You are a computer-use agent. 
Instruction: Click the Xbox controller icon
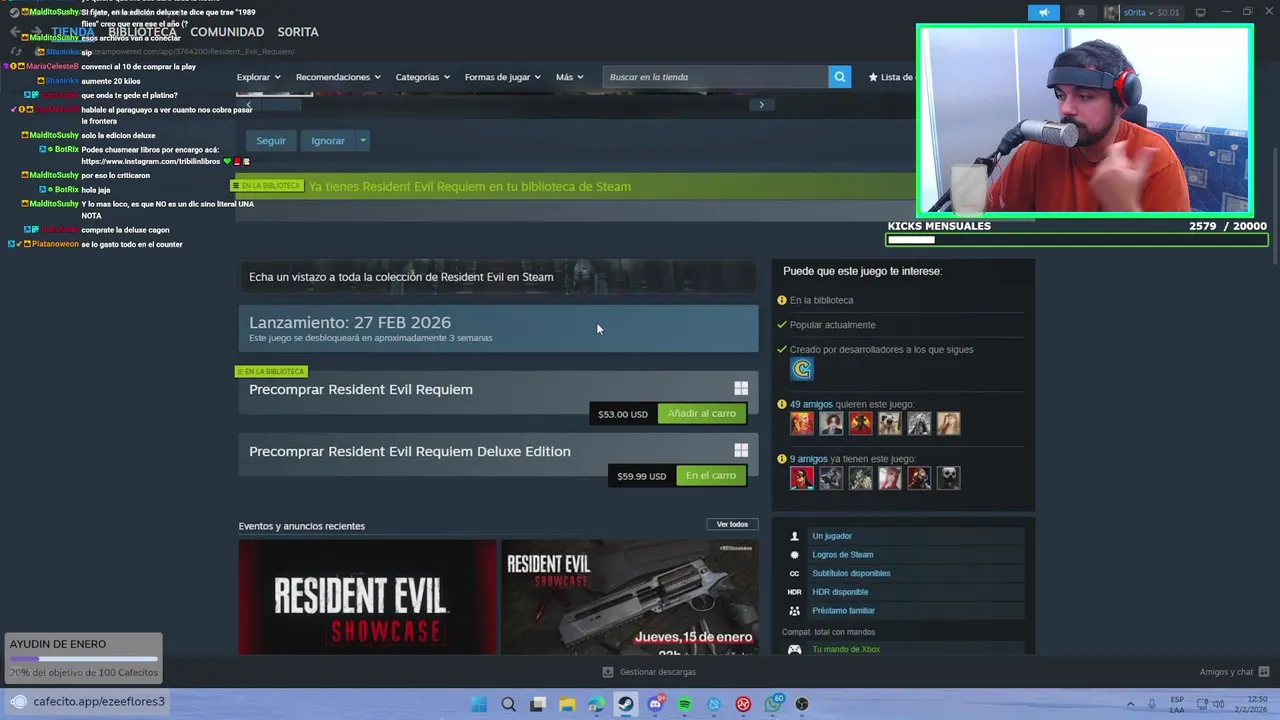click(795, 649)
